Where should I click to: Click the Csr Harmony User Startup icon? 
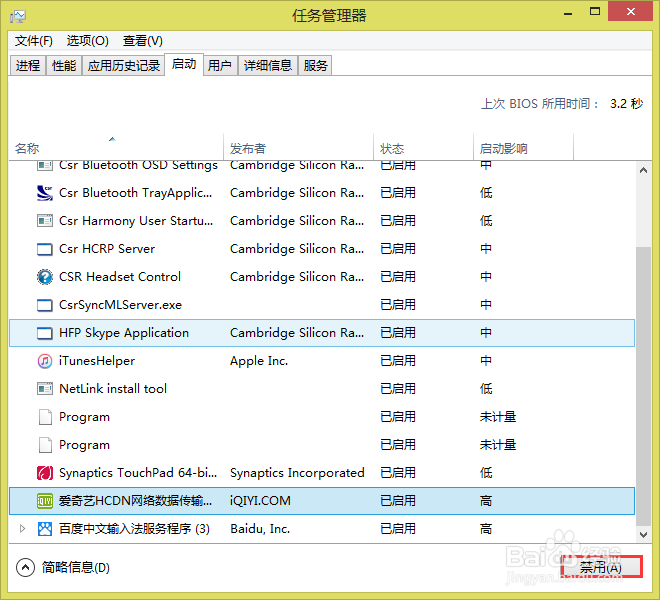coord(45,221)
